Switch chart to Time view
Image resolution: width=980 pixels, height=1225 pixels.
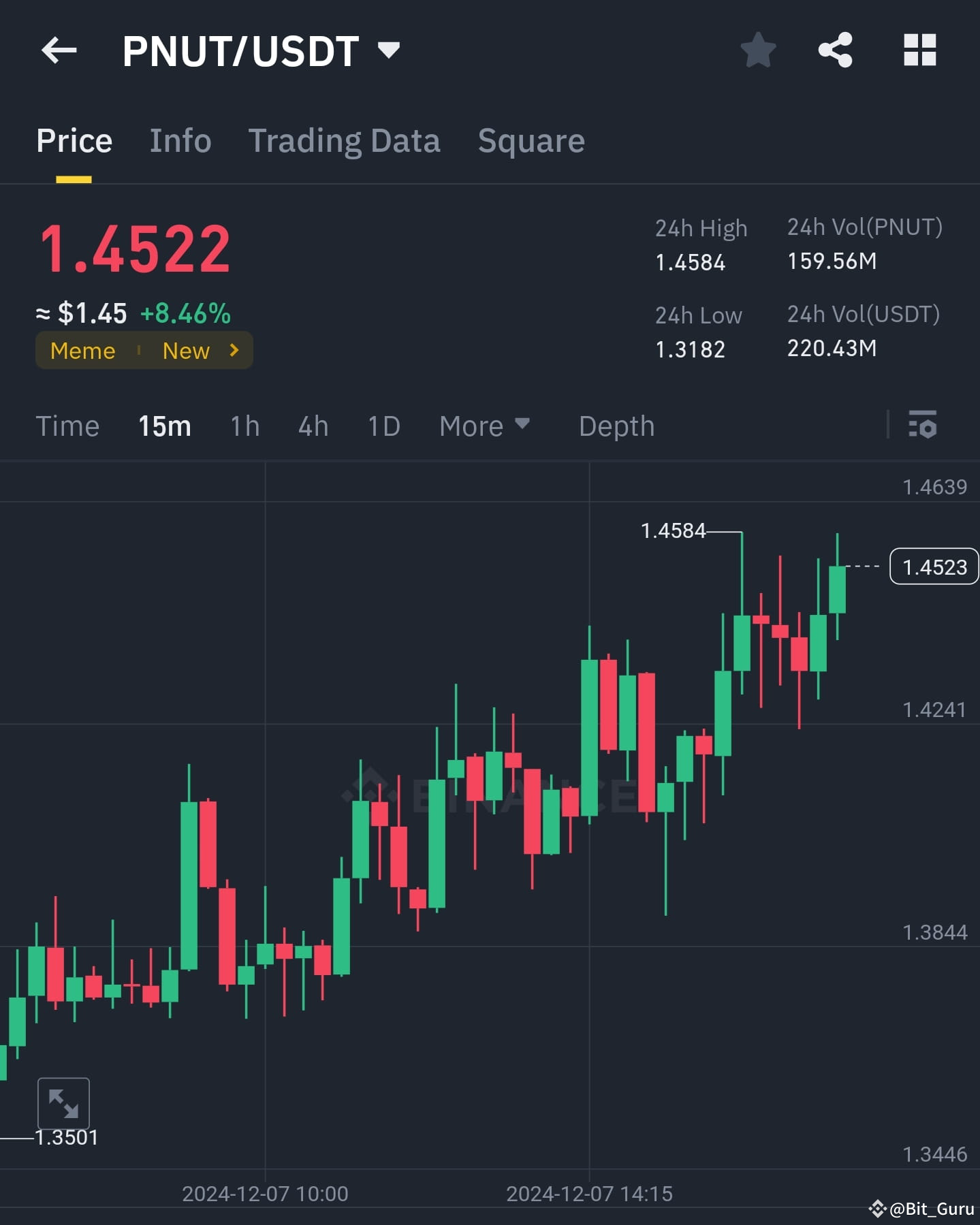[x=67, y=426]
